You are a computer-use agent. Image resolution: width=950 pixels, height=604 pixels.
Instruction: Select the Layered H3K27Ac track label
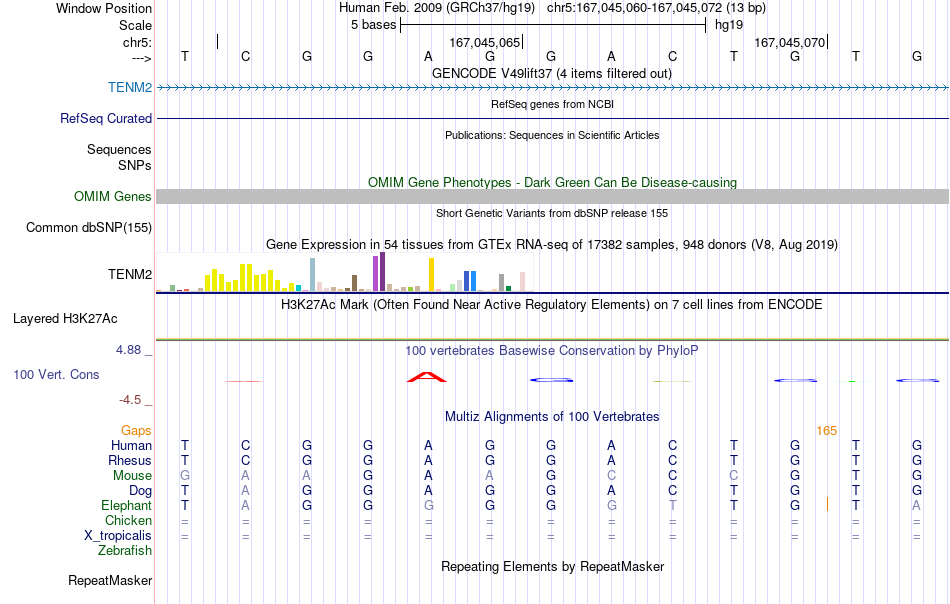tap(65, 319)
